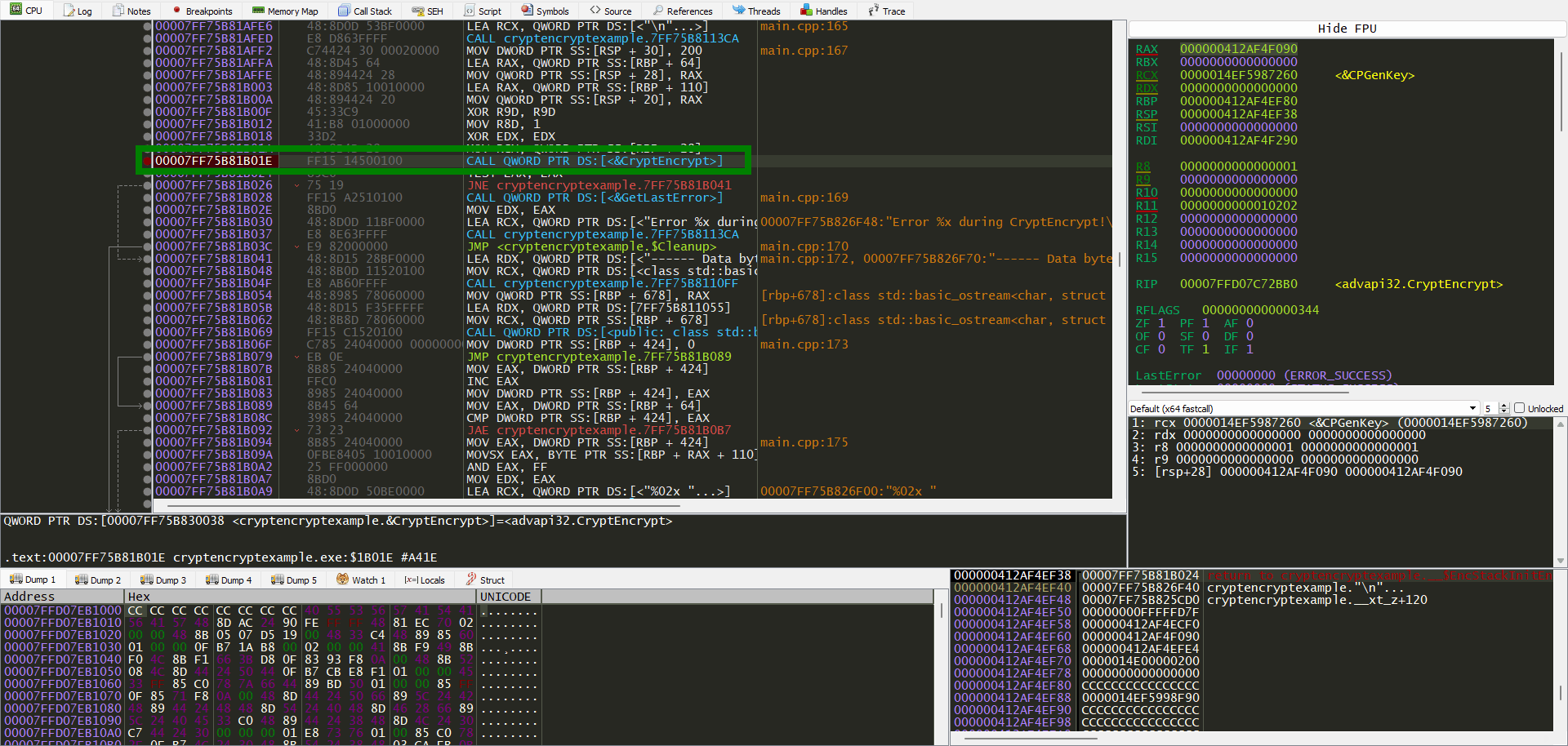Select the CF flag value
This screenshot has width=1568, height=746.
point(1161,349)
